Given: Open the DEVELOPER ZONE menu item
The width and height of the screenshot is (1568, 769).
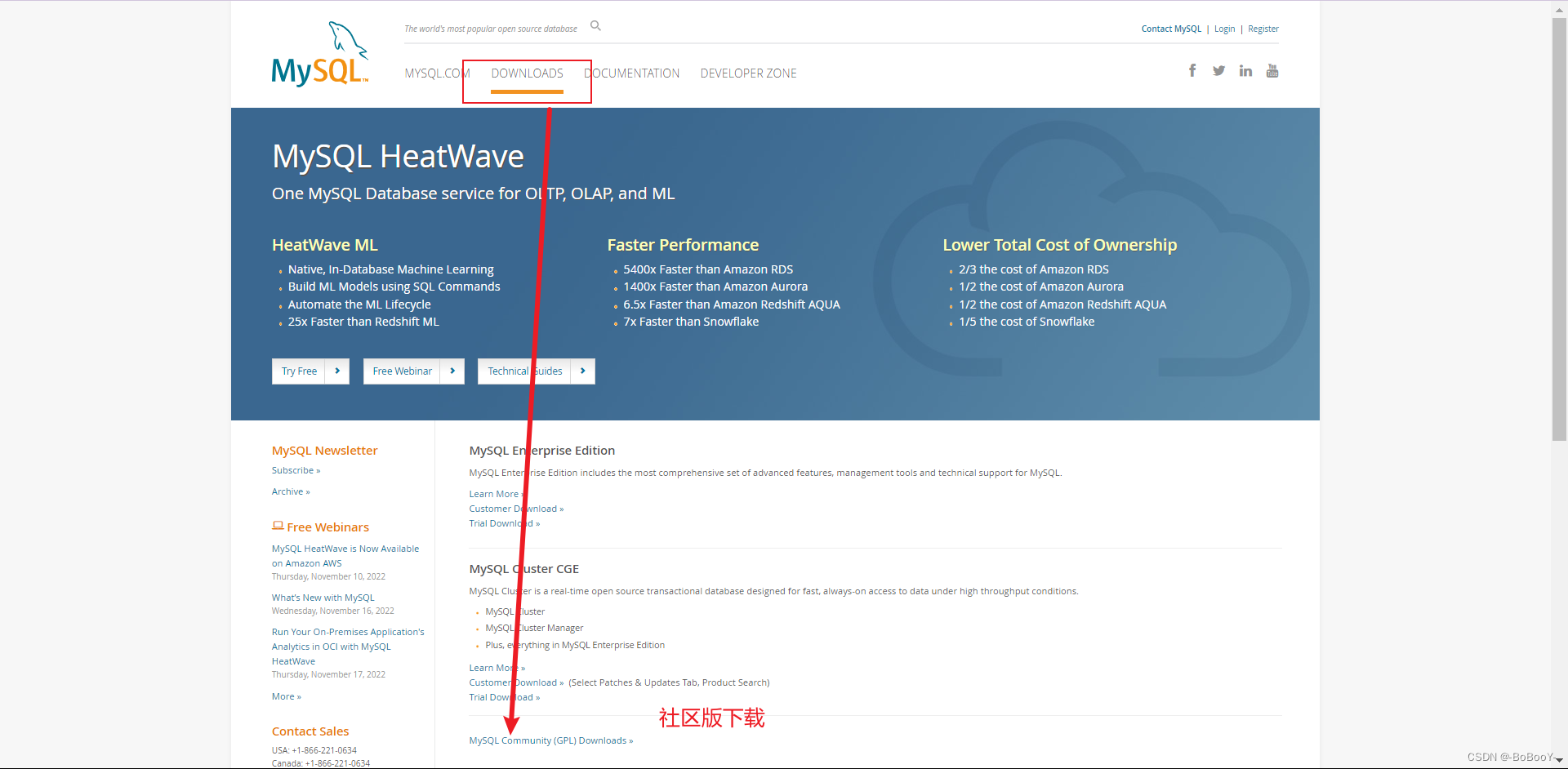Looking at the screenshot, I should 748,73.
